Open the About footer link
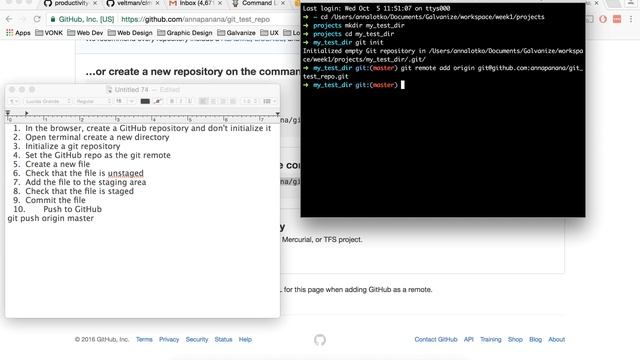This screenshot has width=640, height=360. pyautogui.click(x=557, y=340)
